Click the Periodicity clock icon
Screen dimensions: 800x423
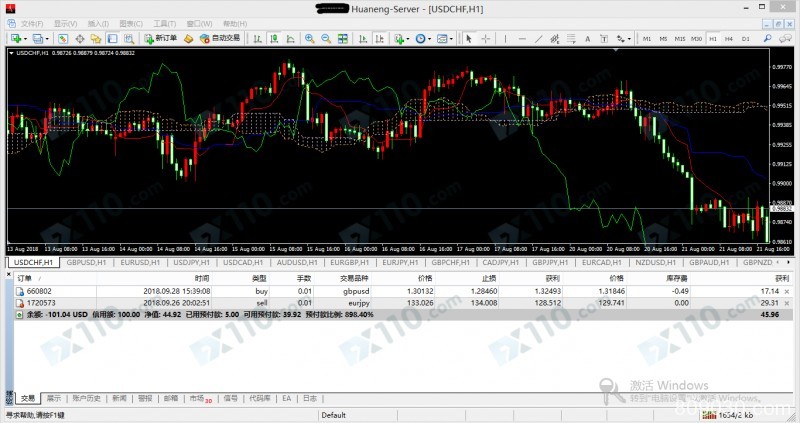(x=420, y=39)
